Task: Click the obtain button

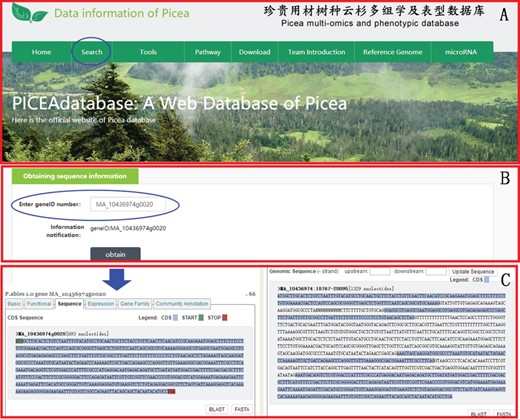Action: coord(115,254)
